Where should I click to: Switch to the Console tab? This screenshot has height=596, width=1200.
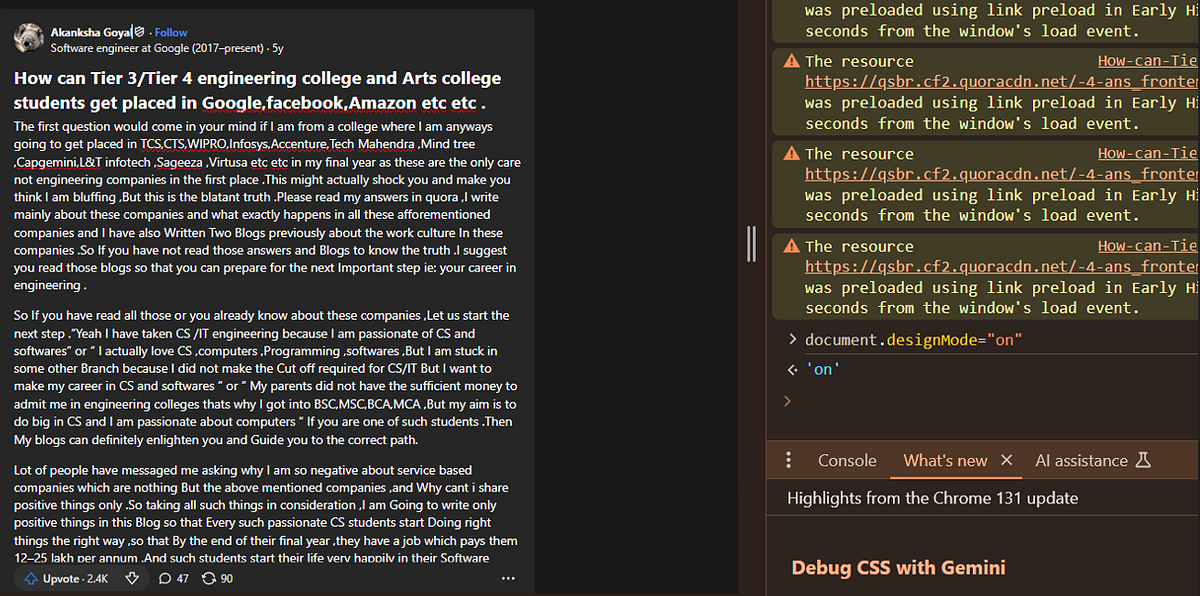(x=846, y=460)
